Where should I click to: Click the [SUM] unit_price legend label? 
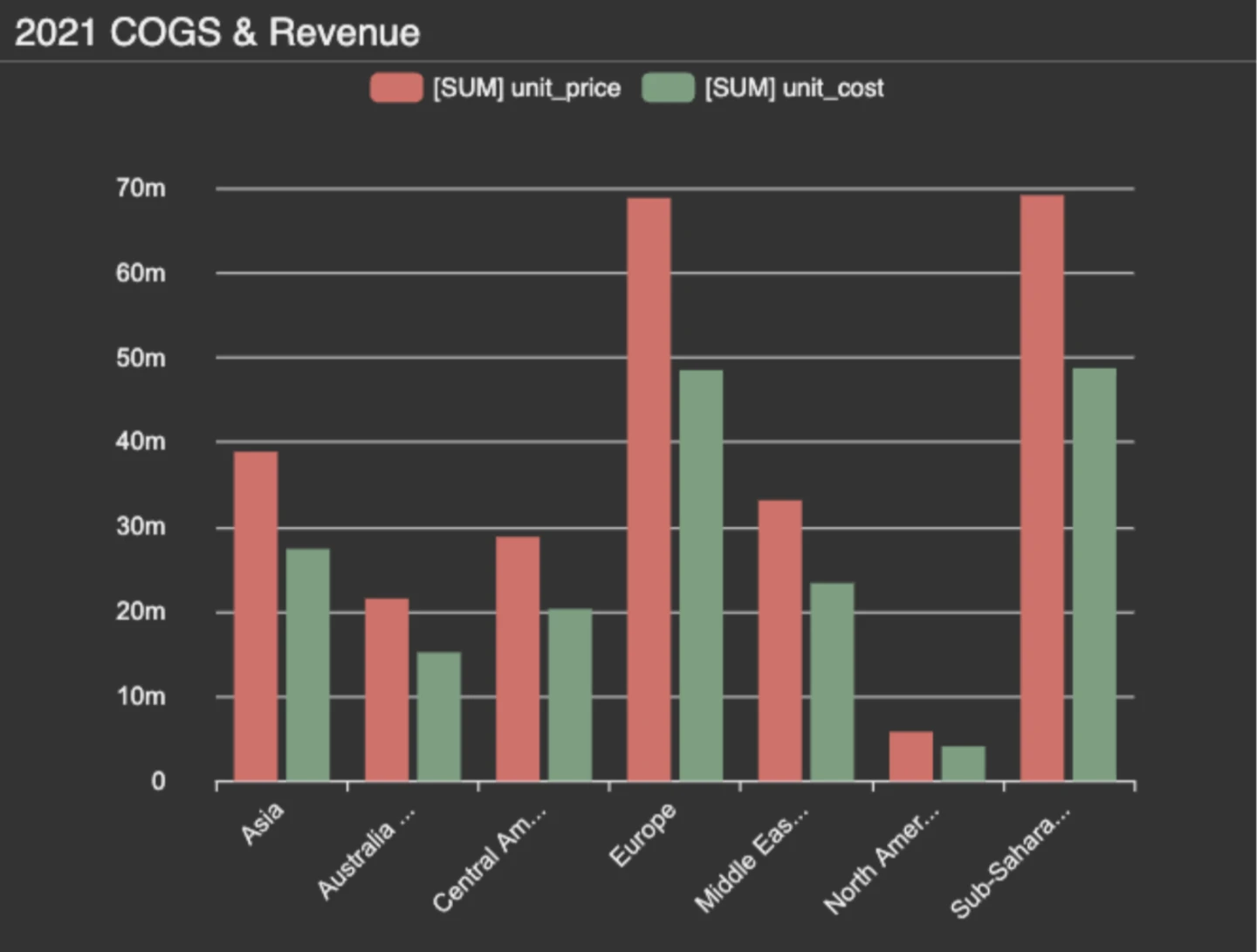point(526,88)
